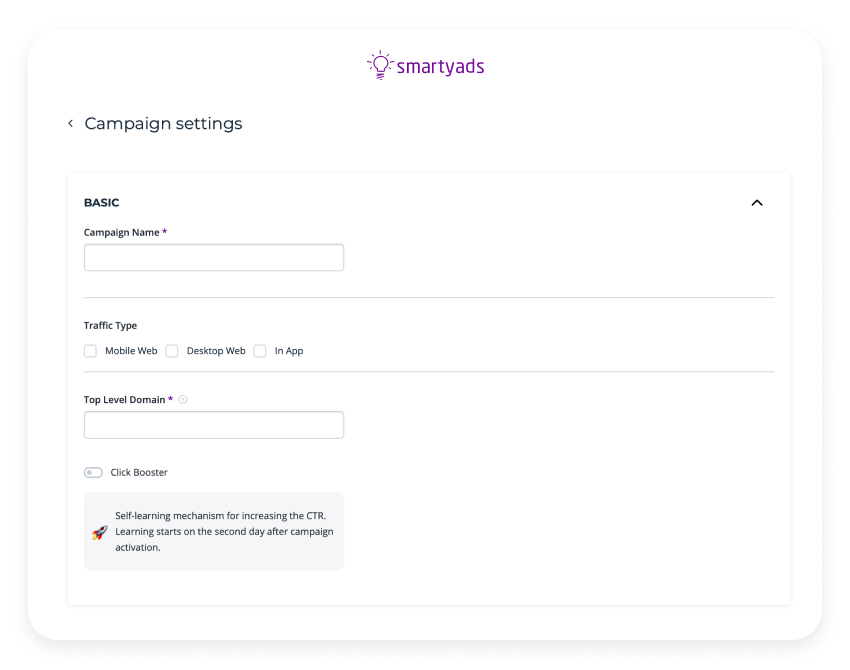Click the Traffic Type heading
This screenshot has height=670, width=850.
111,325
